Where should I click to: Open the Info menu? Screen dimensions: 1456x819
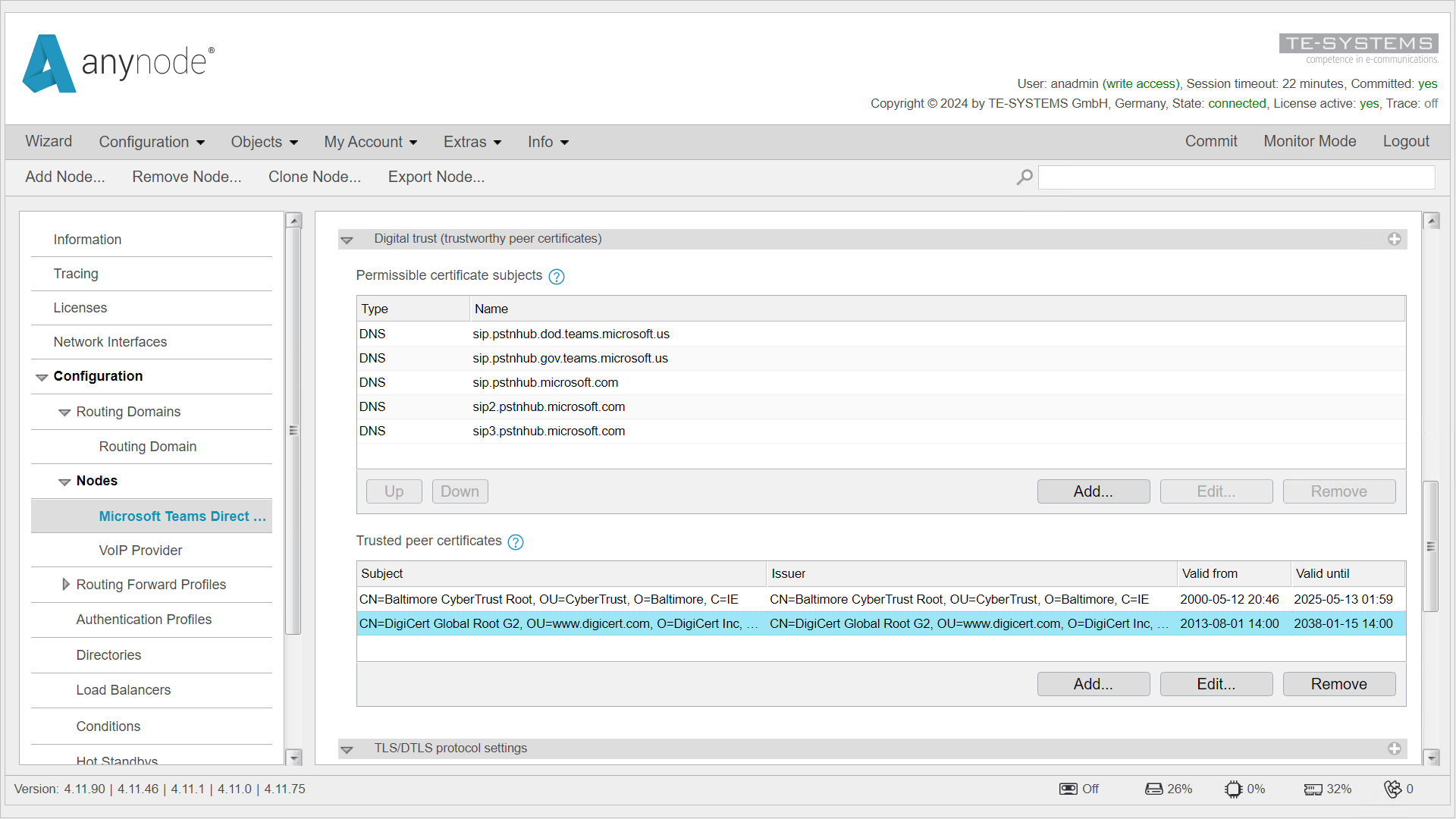pos(547,141)
